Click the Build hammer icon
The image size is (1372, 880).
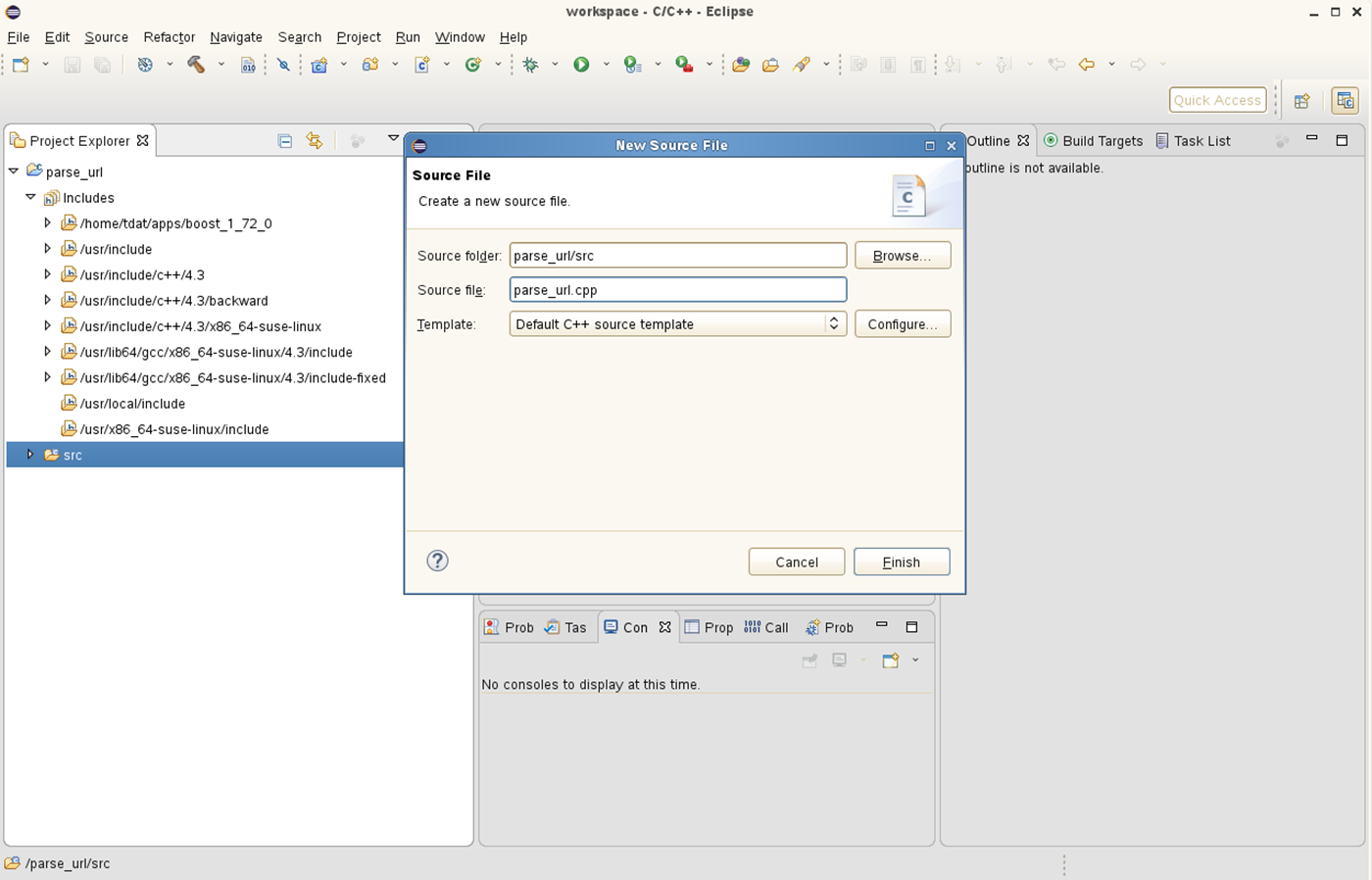196,65
